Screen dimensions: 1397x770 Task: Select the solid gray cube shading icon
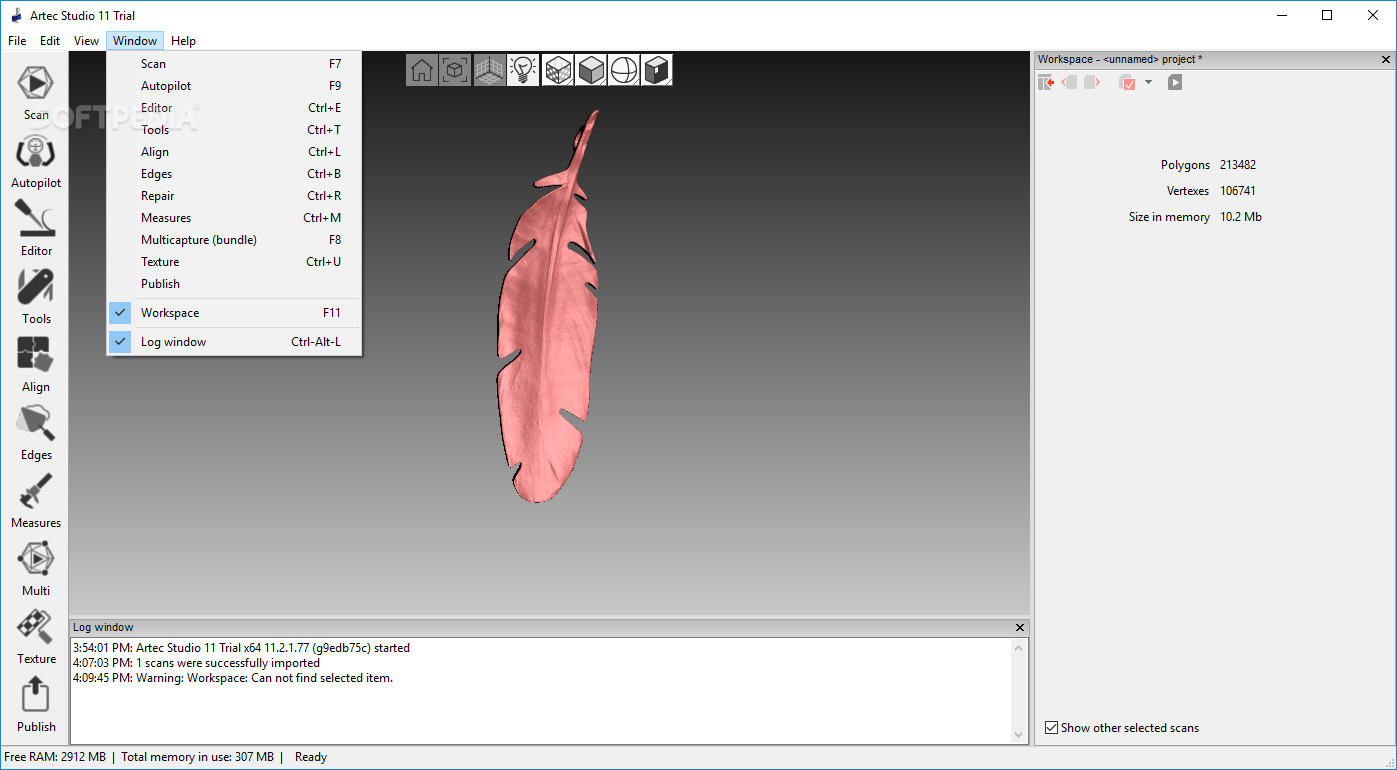tap(591, 70)
